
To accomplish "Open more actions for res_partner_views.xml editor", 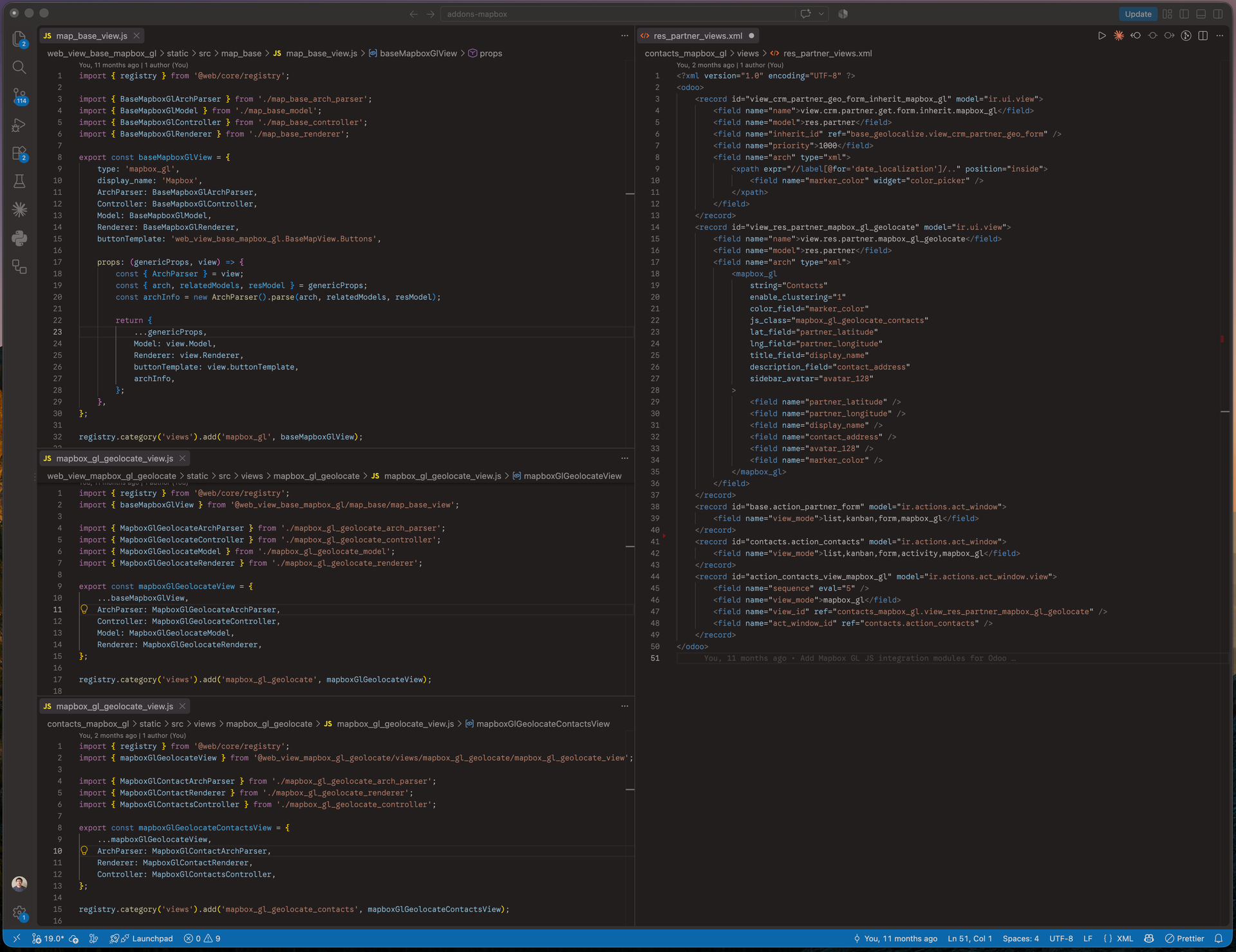I will (x=1219, y=36).
